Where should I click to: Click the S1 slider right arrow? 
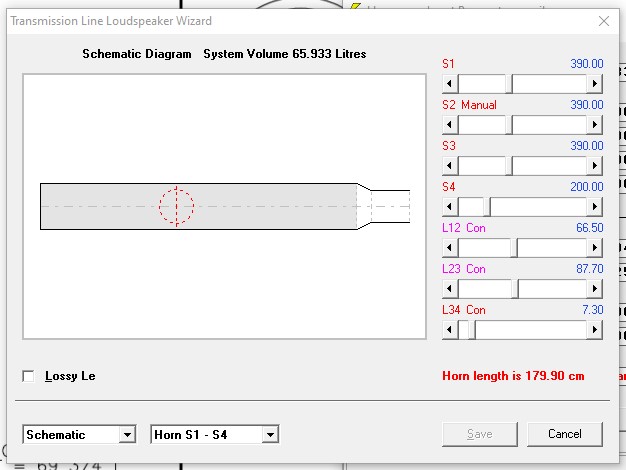(x=594, y=84)
